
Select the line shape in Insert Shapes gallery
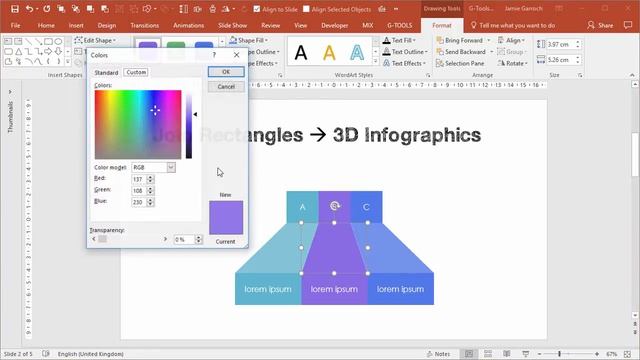pyautogui.click(x=28, y=42)
